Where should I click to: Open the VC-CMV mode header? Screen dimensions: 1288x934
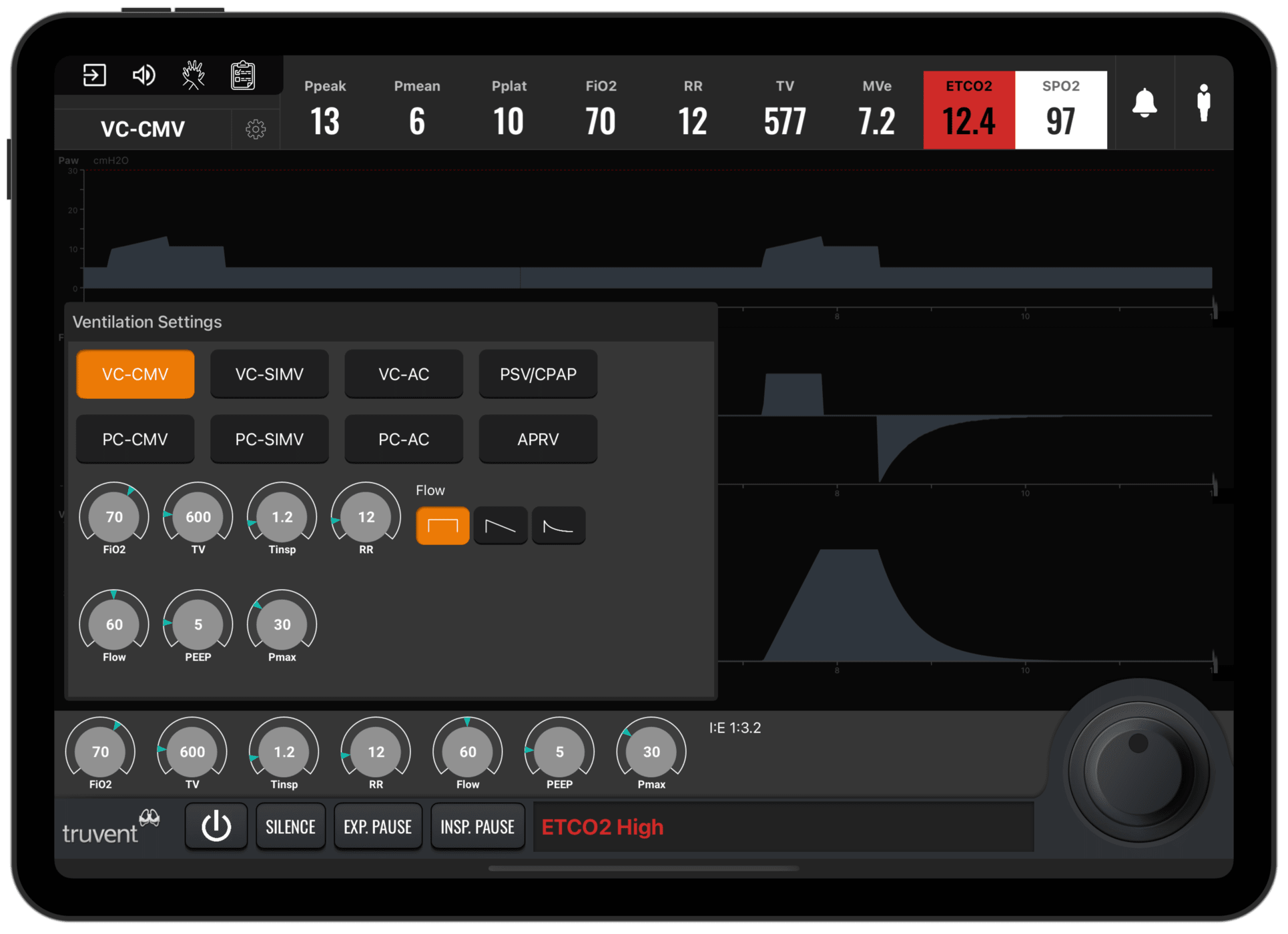coord(143,129)
